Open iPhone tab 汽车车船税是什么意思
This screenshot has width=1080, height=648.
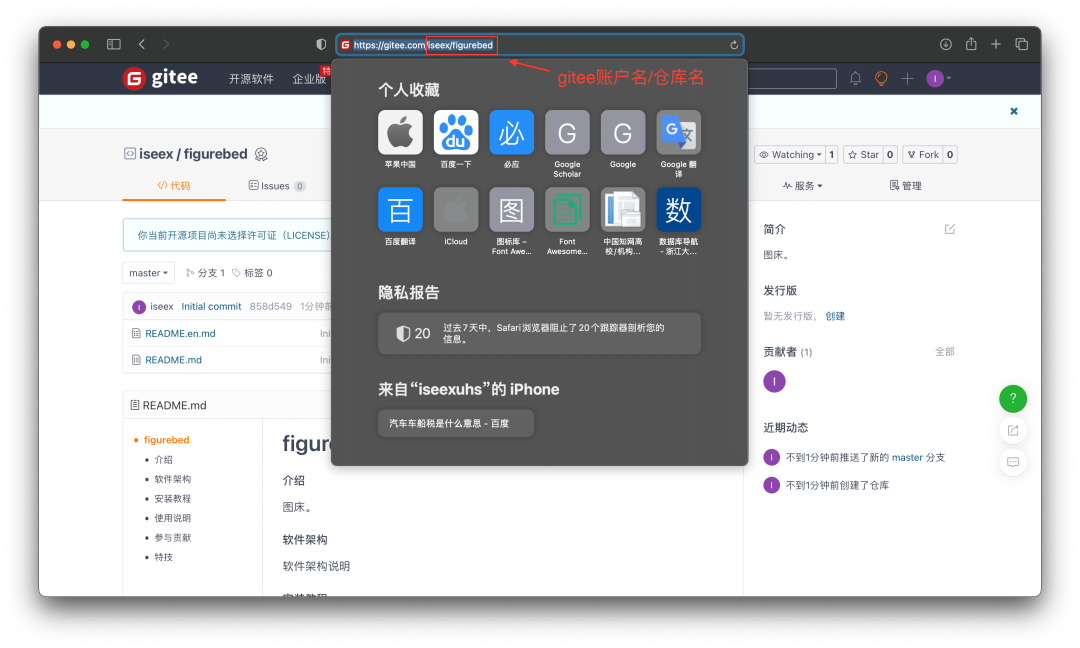(456, 423)
